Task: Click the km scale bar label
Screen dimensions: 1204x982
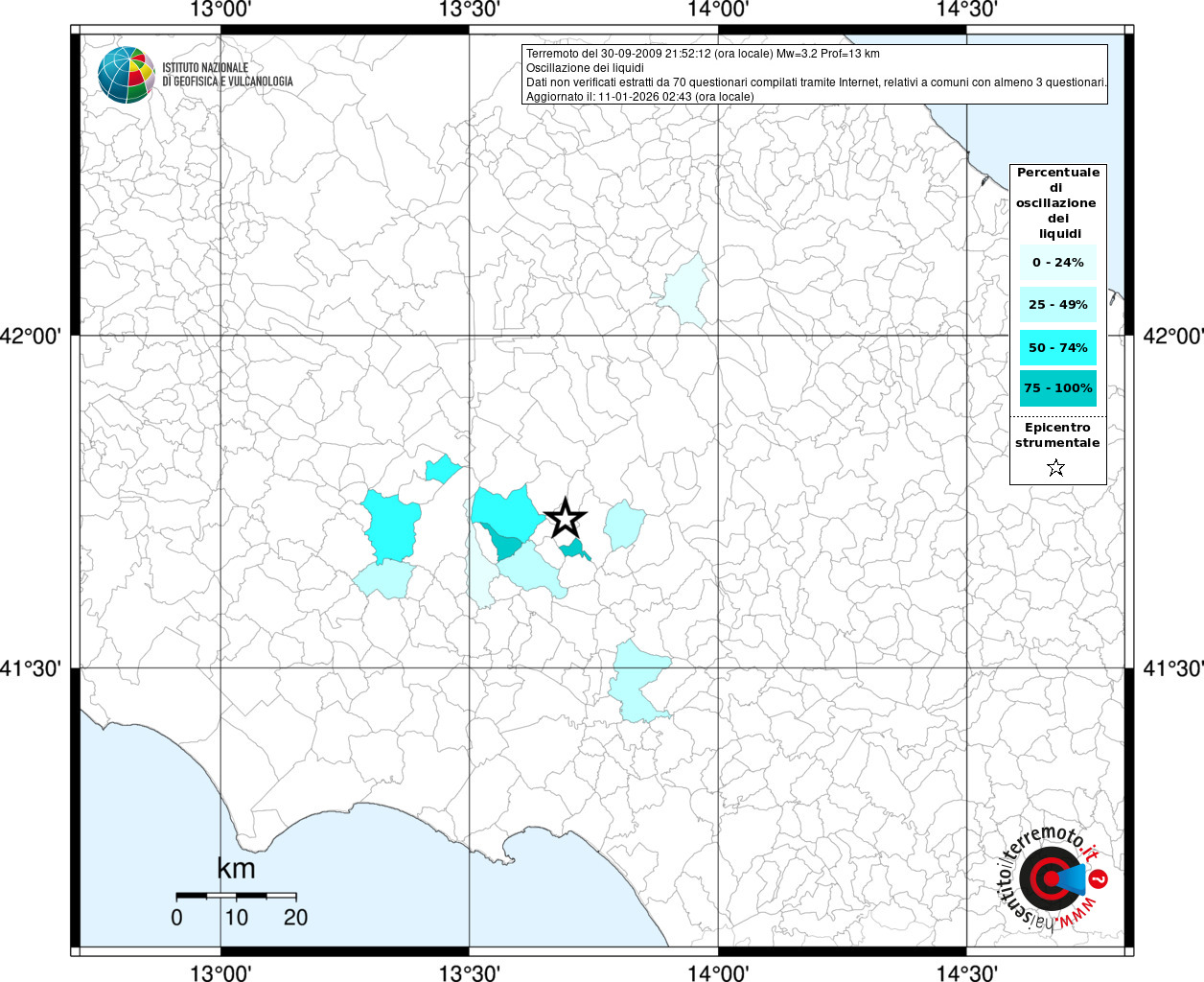Action: coord(236,869)
